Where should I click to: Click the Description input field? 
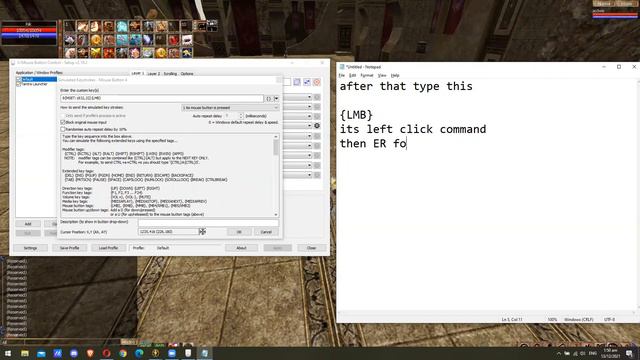(208, 222)
